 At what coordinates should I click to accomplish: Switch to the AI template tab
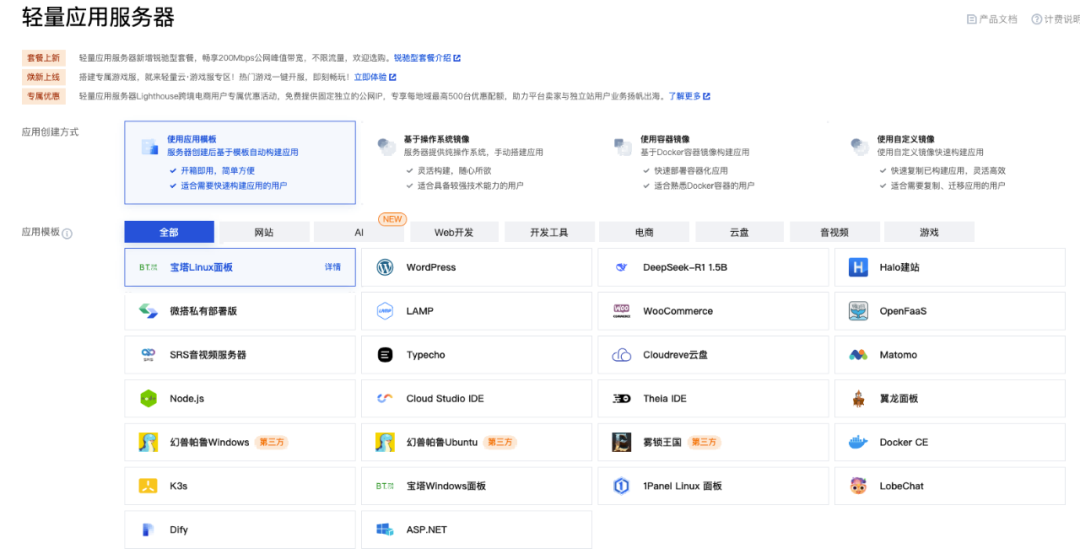[359, 232]
